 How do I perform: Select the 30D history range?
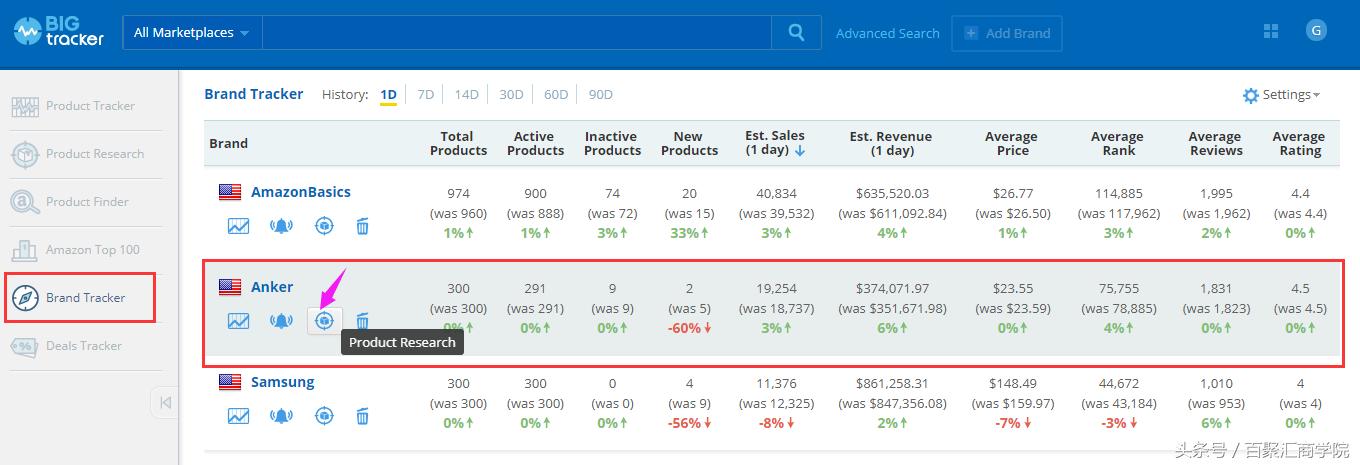(x=511, y=95)
